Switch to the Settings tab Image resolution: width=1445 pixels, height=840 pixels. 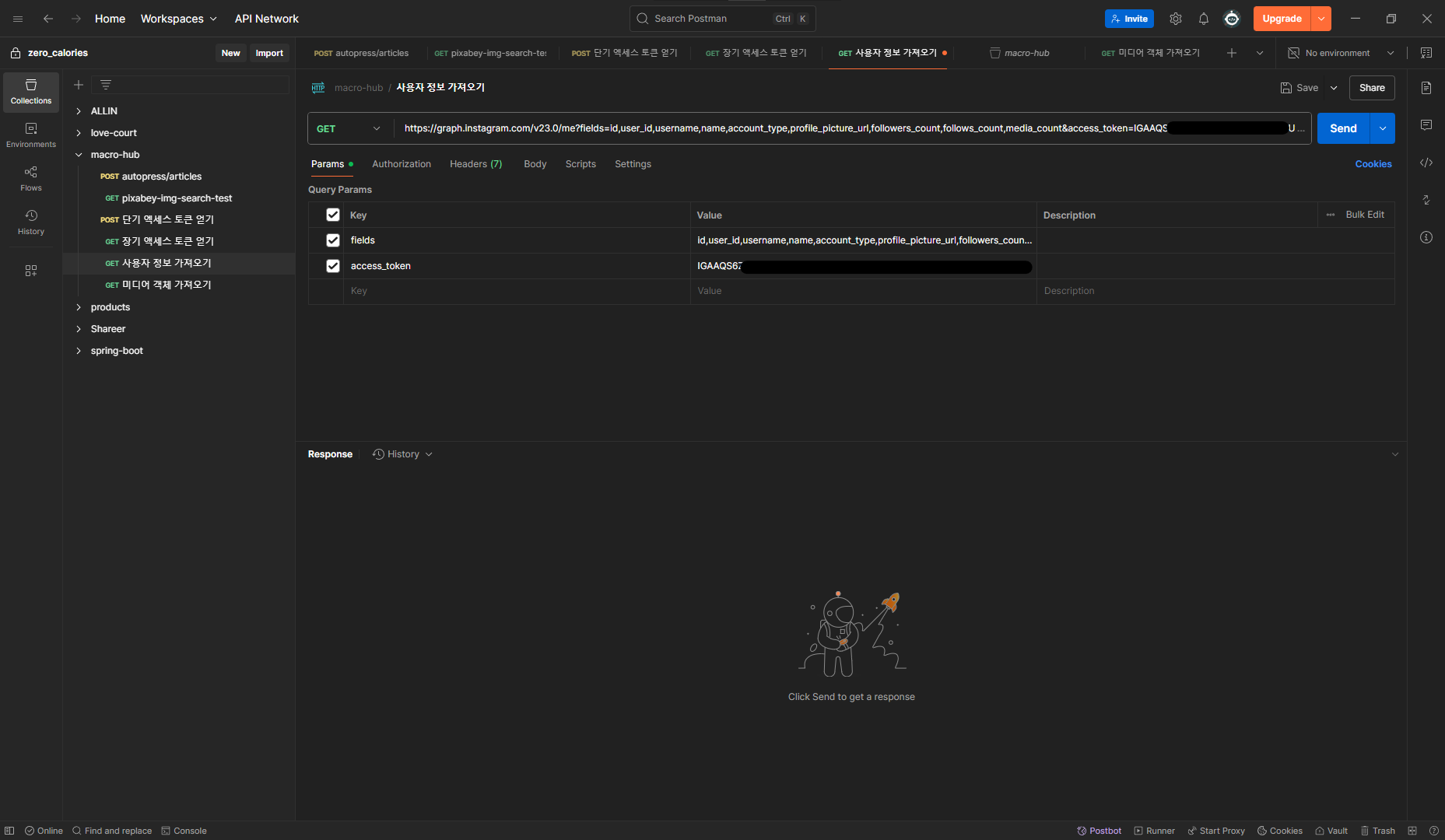tap(633, 164)
